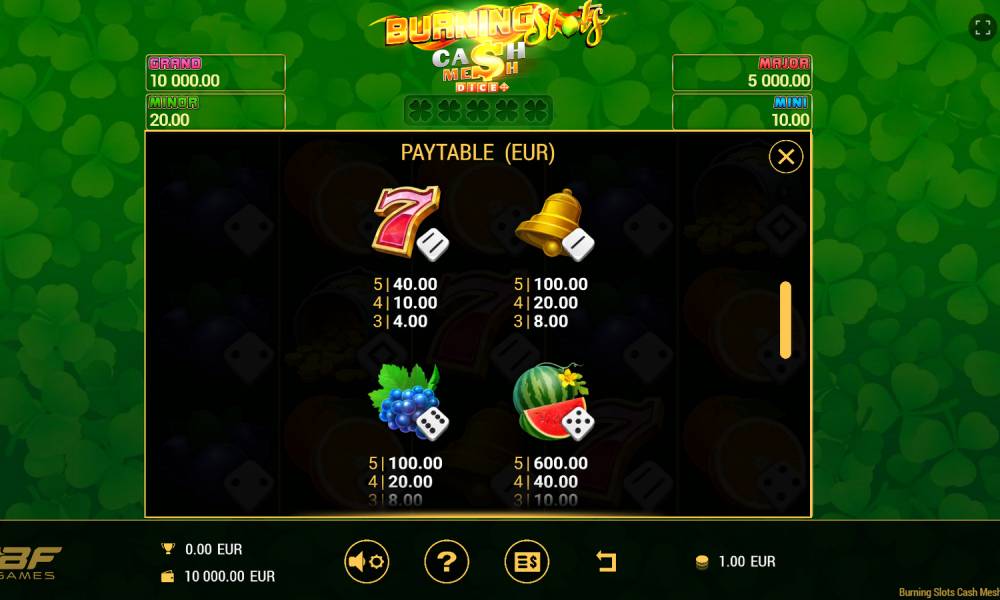
Task: Click the Grand jackpot 10 000.00 panel
Action: 216,72
